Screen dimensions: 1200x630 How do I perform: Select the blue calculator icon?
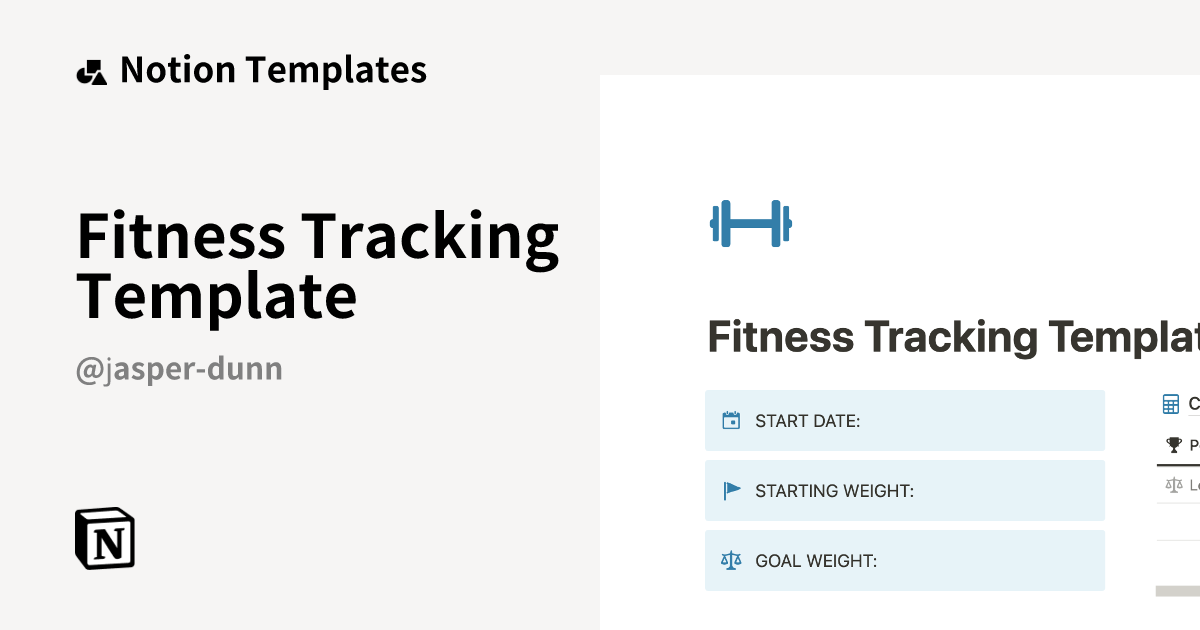click(1170, 403)
